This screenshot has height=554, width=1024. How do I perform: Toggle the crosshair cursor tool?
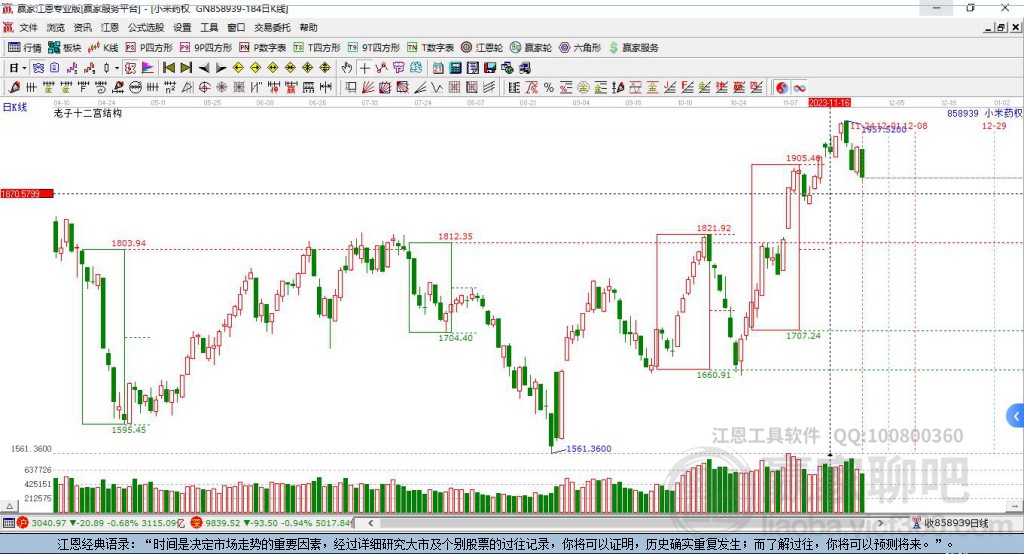[364, 68]
